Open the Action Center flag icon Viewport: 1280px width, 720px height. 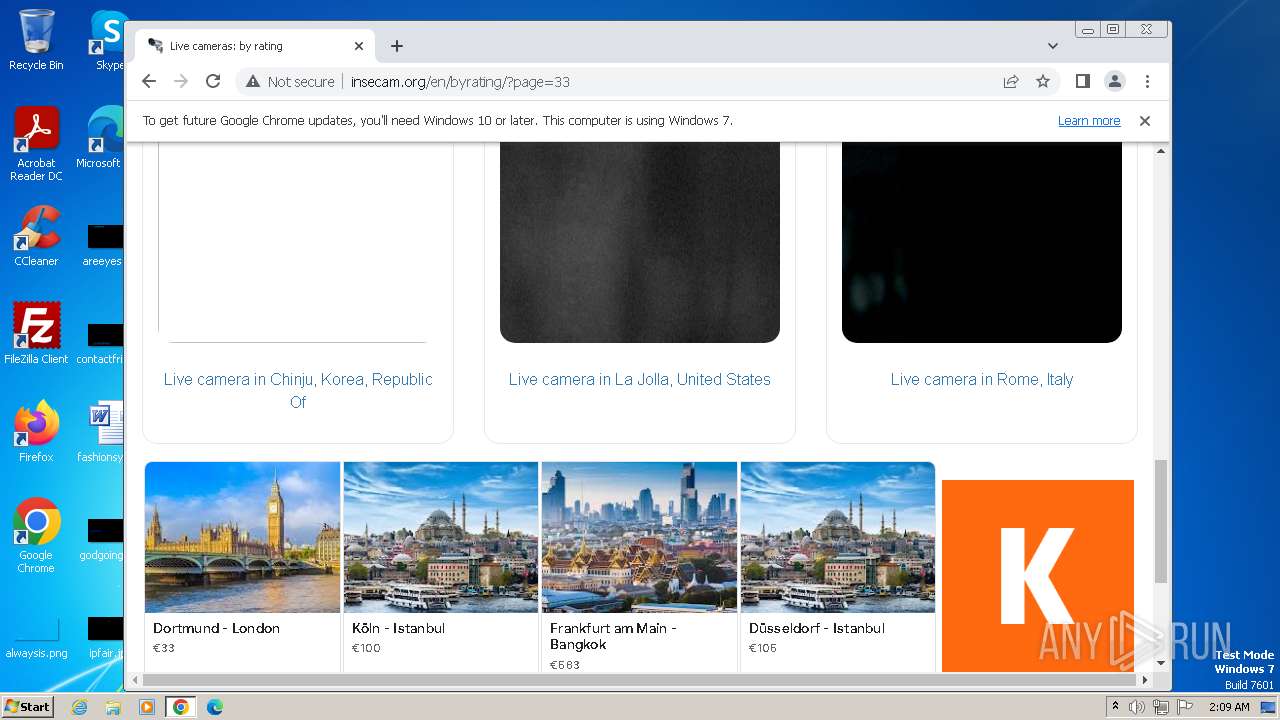point(1184,707)
